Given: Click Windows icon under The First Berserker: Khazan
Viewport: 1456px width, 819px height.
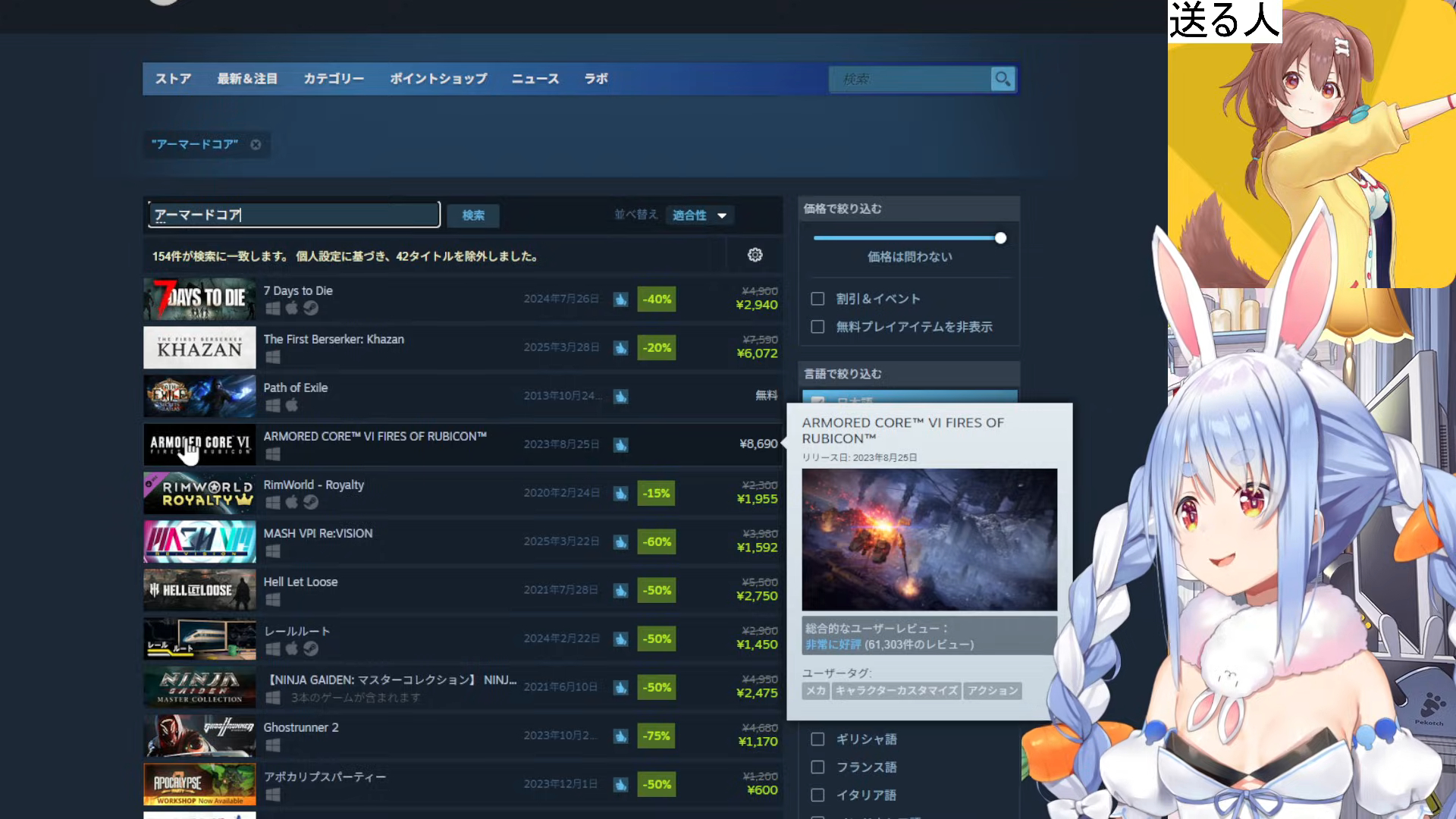Looking at the screenshot, I should 273,357.
